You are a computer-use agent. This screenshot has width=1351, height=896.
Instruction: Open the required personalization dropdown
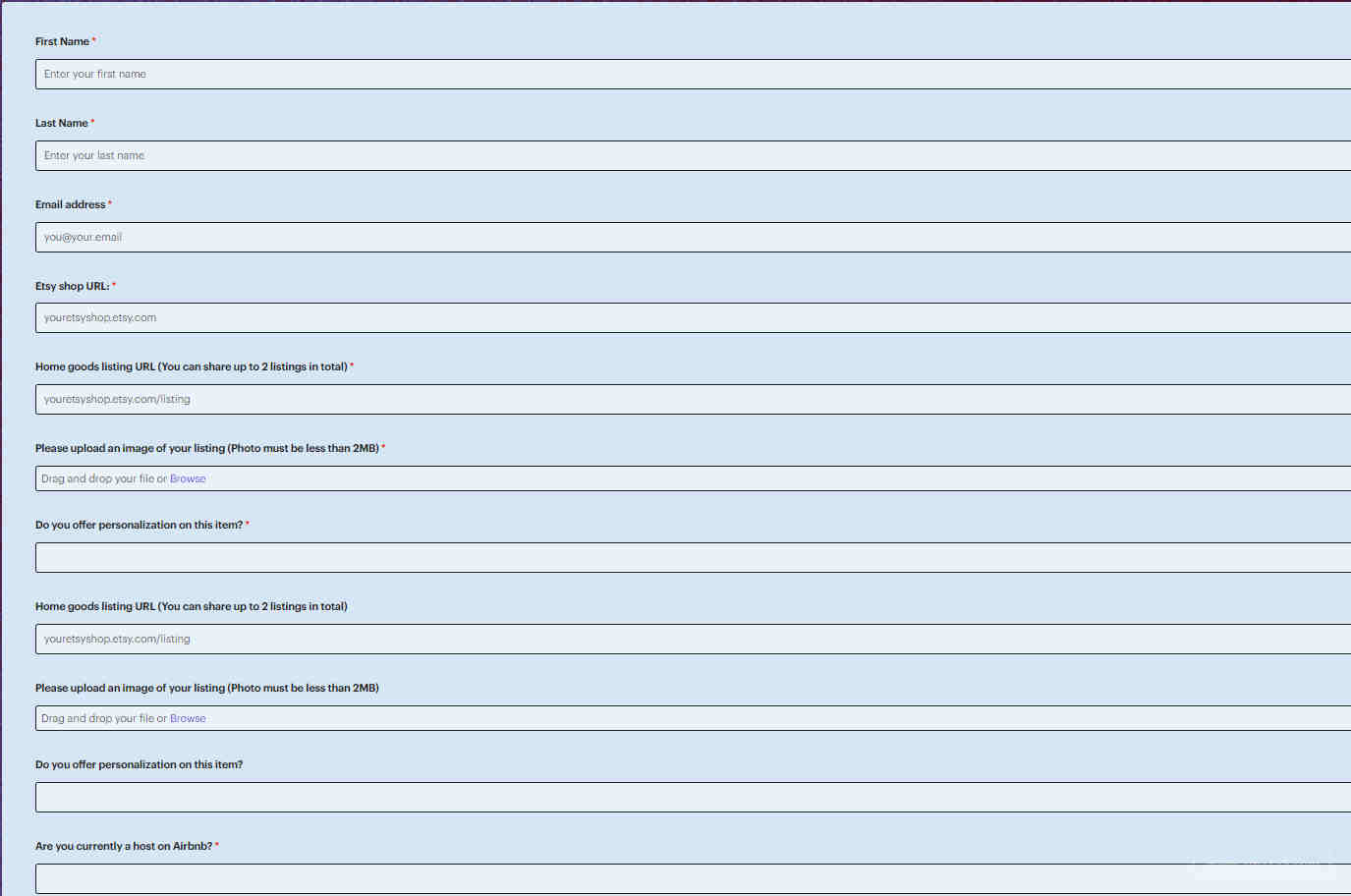pyautogui.click(x=688, y=557)
